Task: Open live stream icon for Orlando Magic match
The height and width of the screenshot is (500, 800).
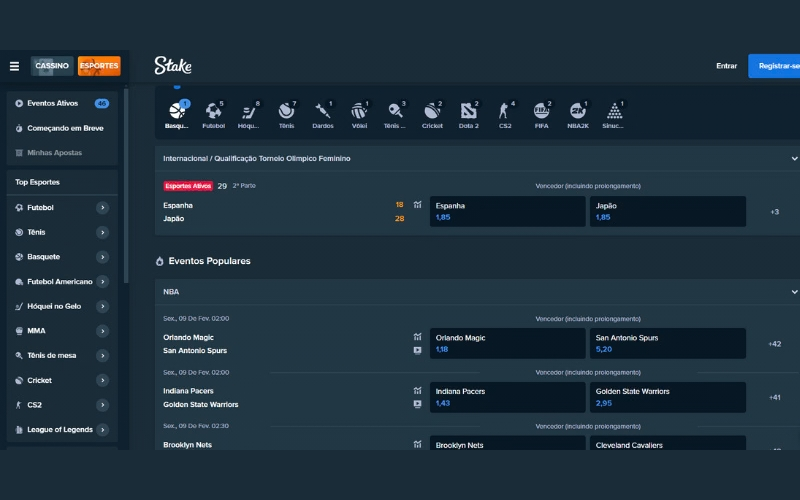Action: [x=417, y=351]
